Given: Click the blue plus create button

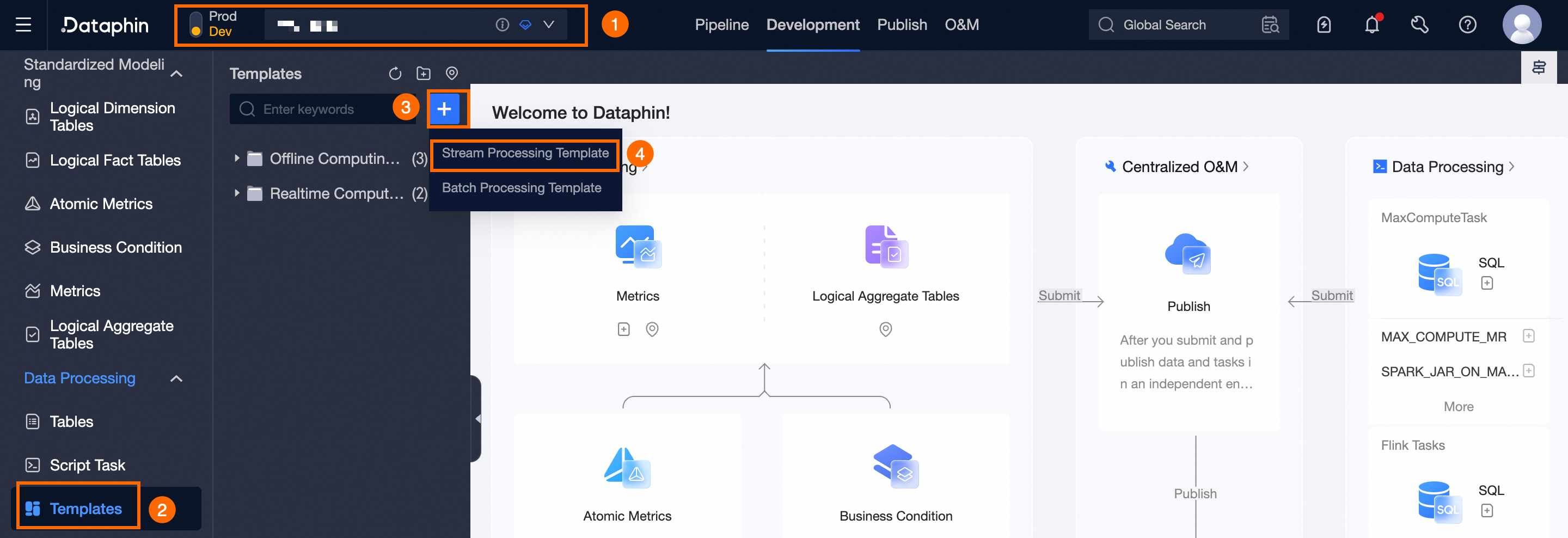Looking at the screenshot, I should [444, 109].
